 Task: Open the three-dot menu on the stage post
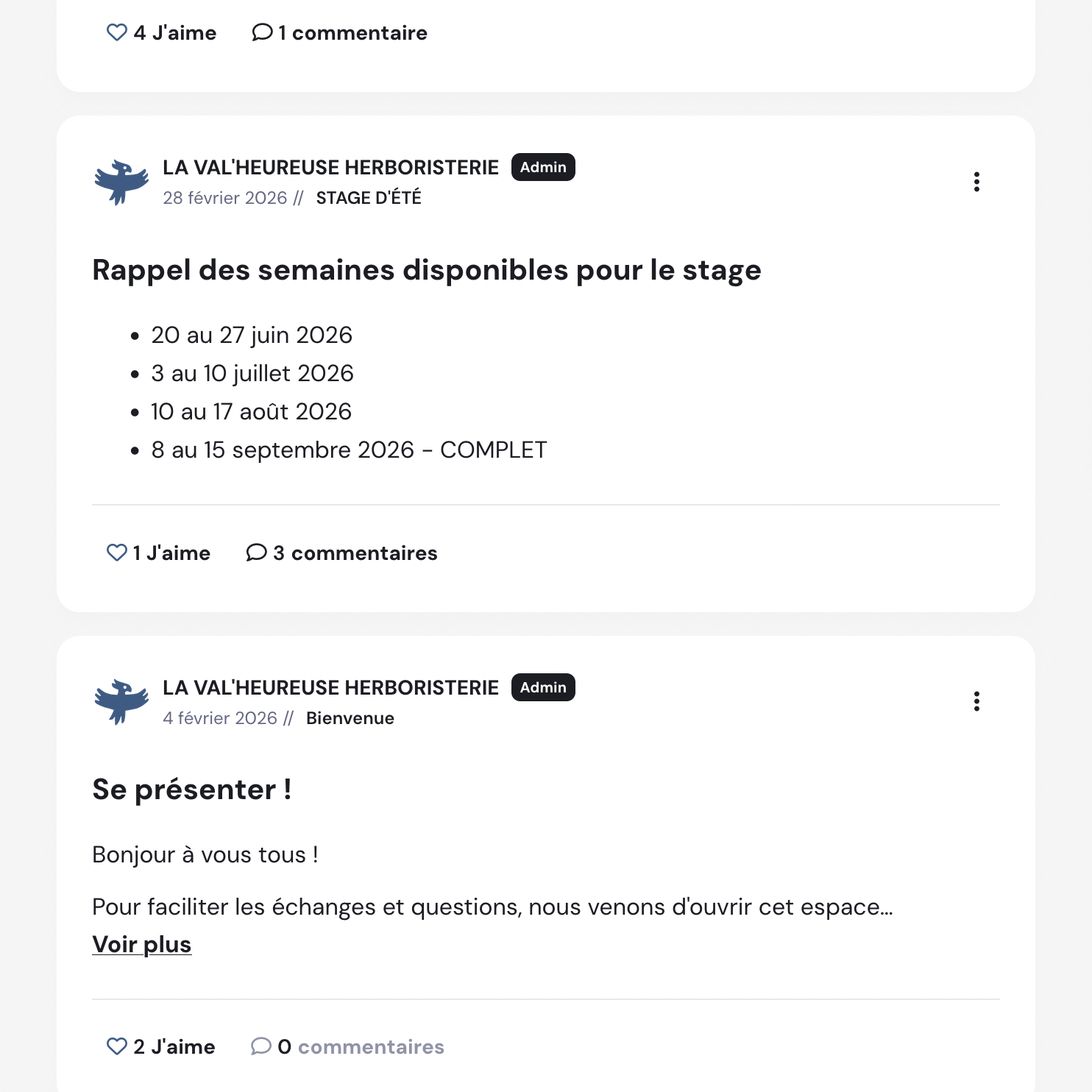coord(976,182)
